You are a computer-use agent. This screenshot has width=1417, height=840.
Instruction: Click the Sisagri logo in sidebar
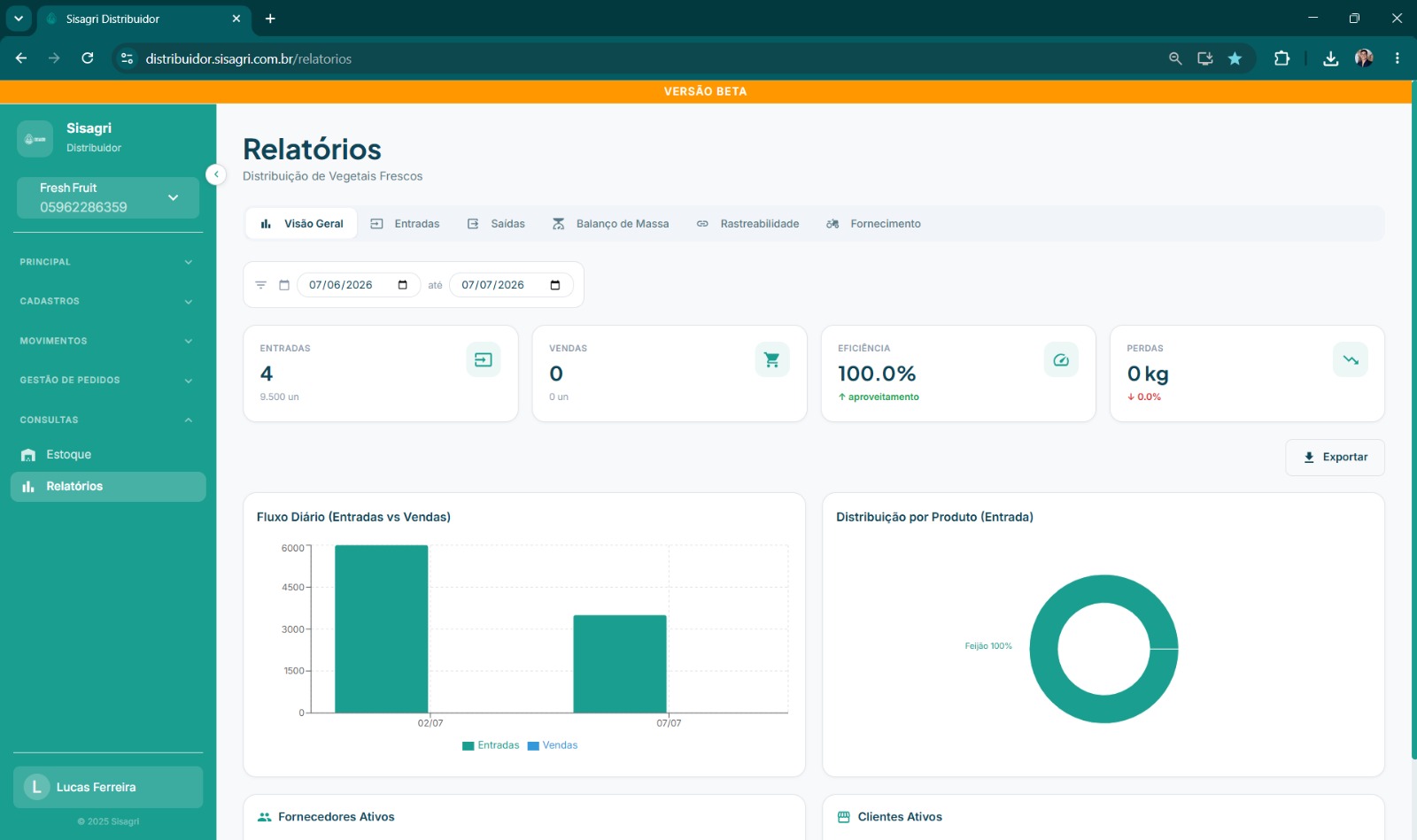(x=35, y=139)
